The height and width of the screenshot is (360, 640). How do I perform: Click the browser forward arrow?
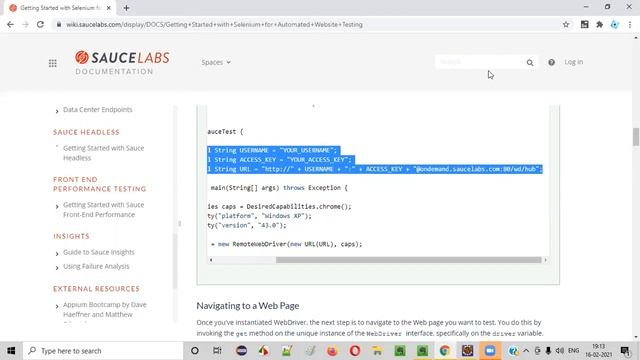click(x=25, y=24)
